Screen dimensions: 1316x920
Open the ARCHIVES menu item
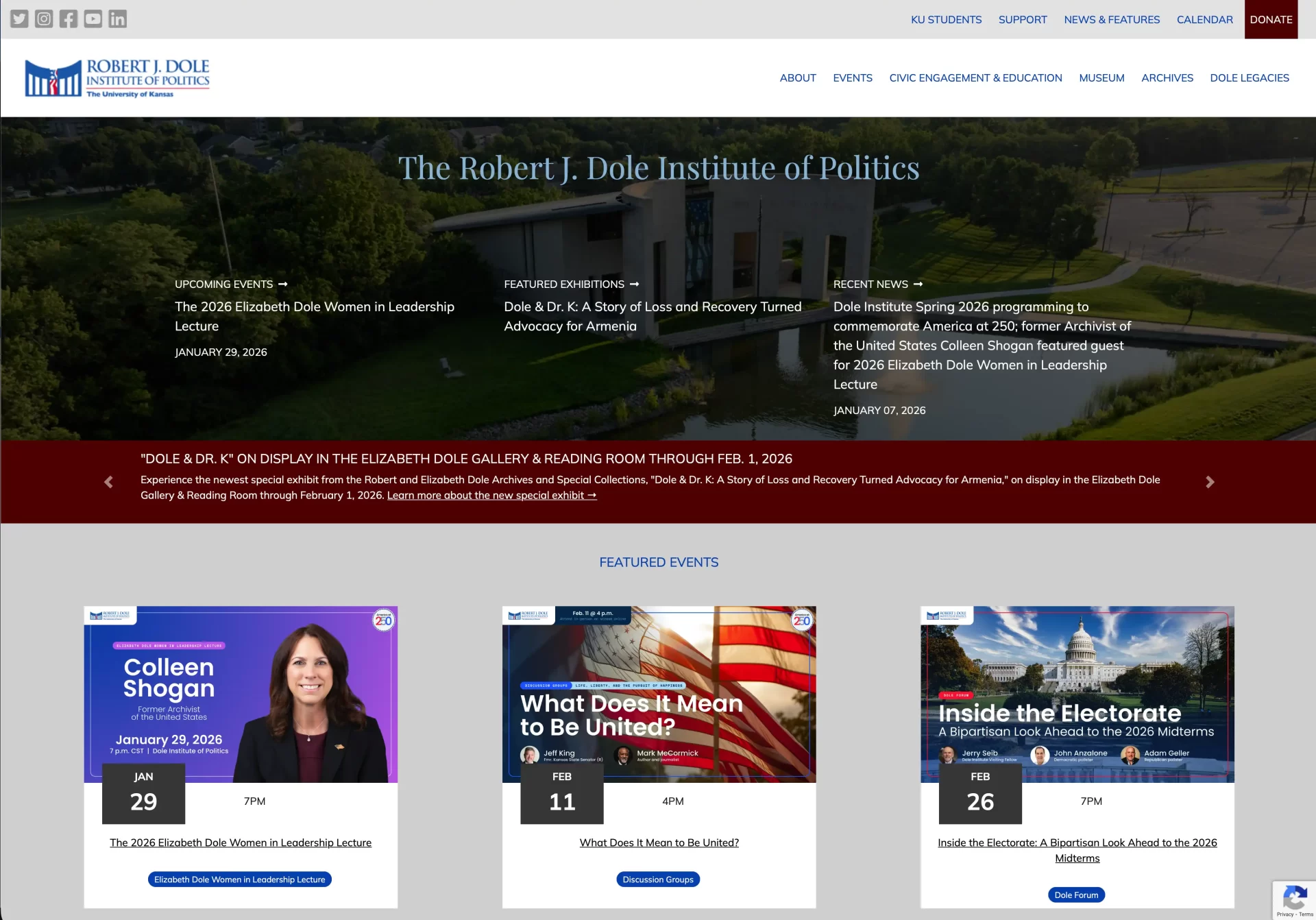(x=1167, y=77)
